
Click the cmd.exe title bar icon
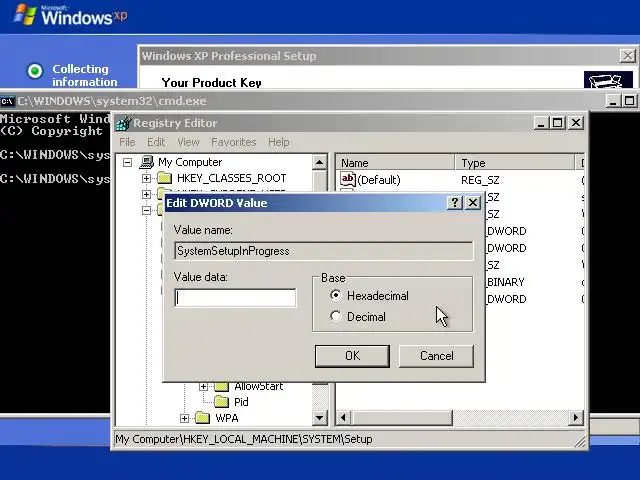[x=8, y=101]
